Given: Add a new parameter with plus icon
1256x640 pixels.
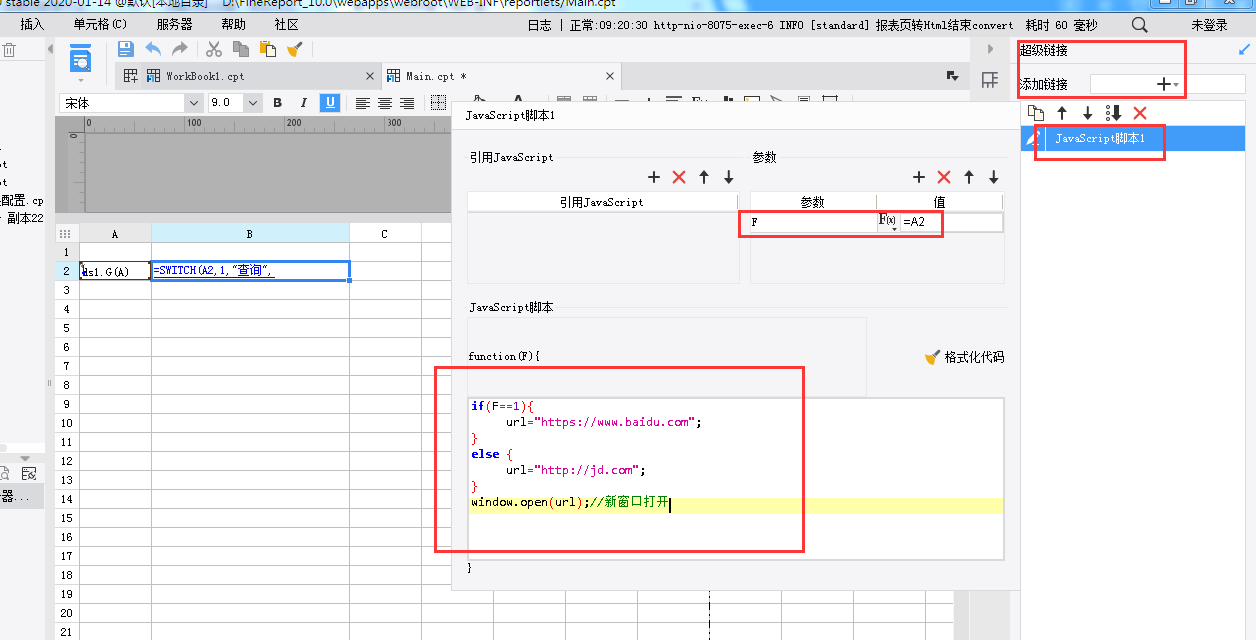Looking at the screenshot, I should [919, 177].
